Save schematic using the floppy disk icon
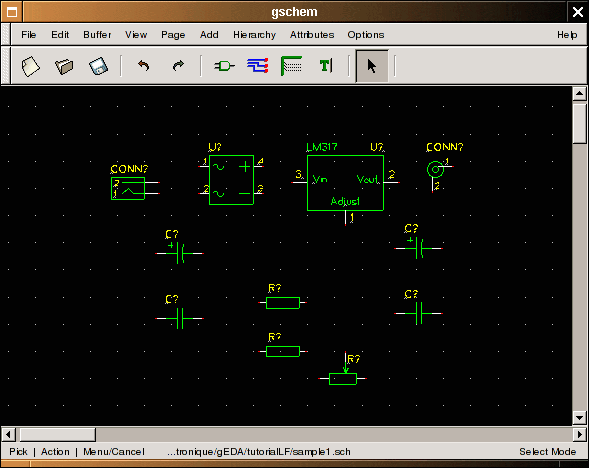Viewport: 589px width, 468px height. click(98, 66)
